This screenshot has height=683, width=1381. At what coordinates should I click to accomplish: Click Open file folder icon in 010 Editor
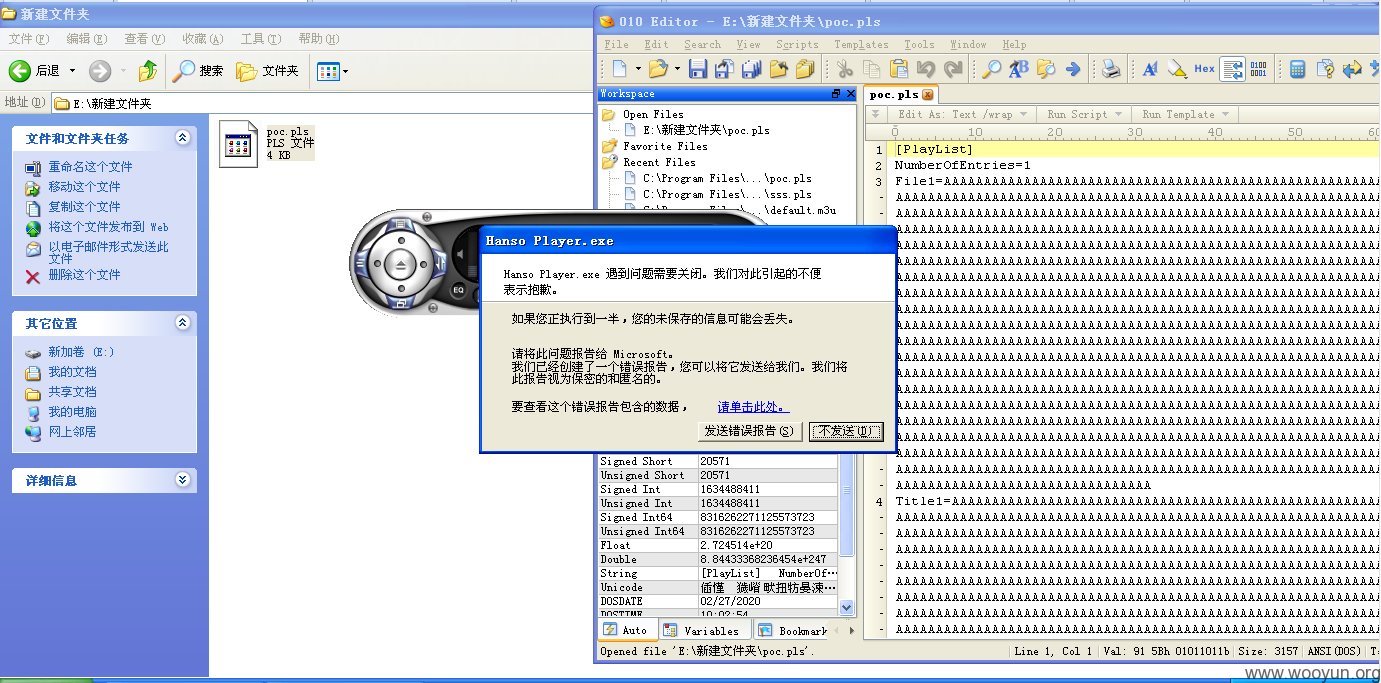tap(657, 69)
